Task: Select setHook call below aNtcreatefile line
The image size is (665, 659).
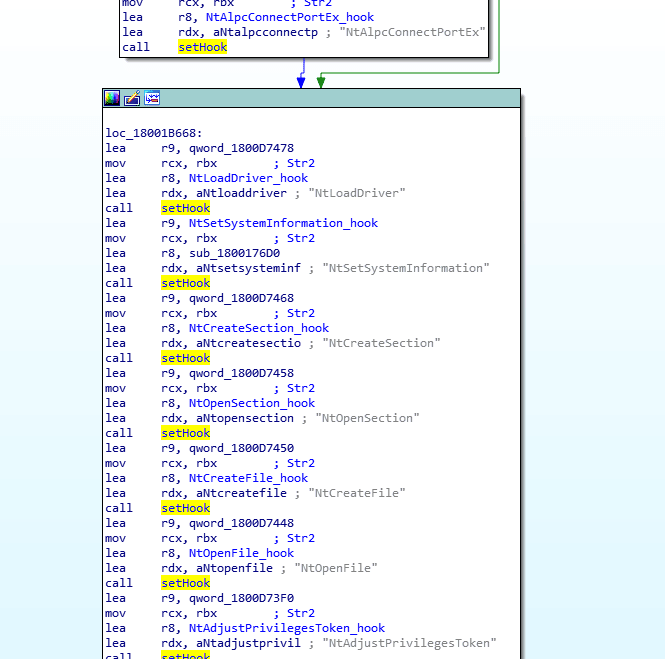Action: click(186, 508)
